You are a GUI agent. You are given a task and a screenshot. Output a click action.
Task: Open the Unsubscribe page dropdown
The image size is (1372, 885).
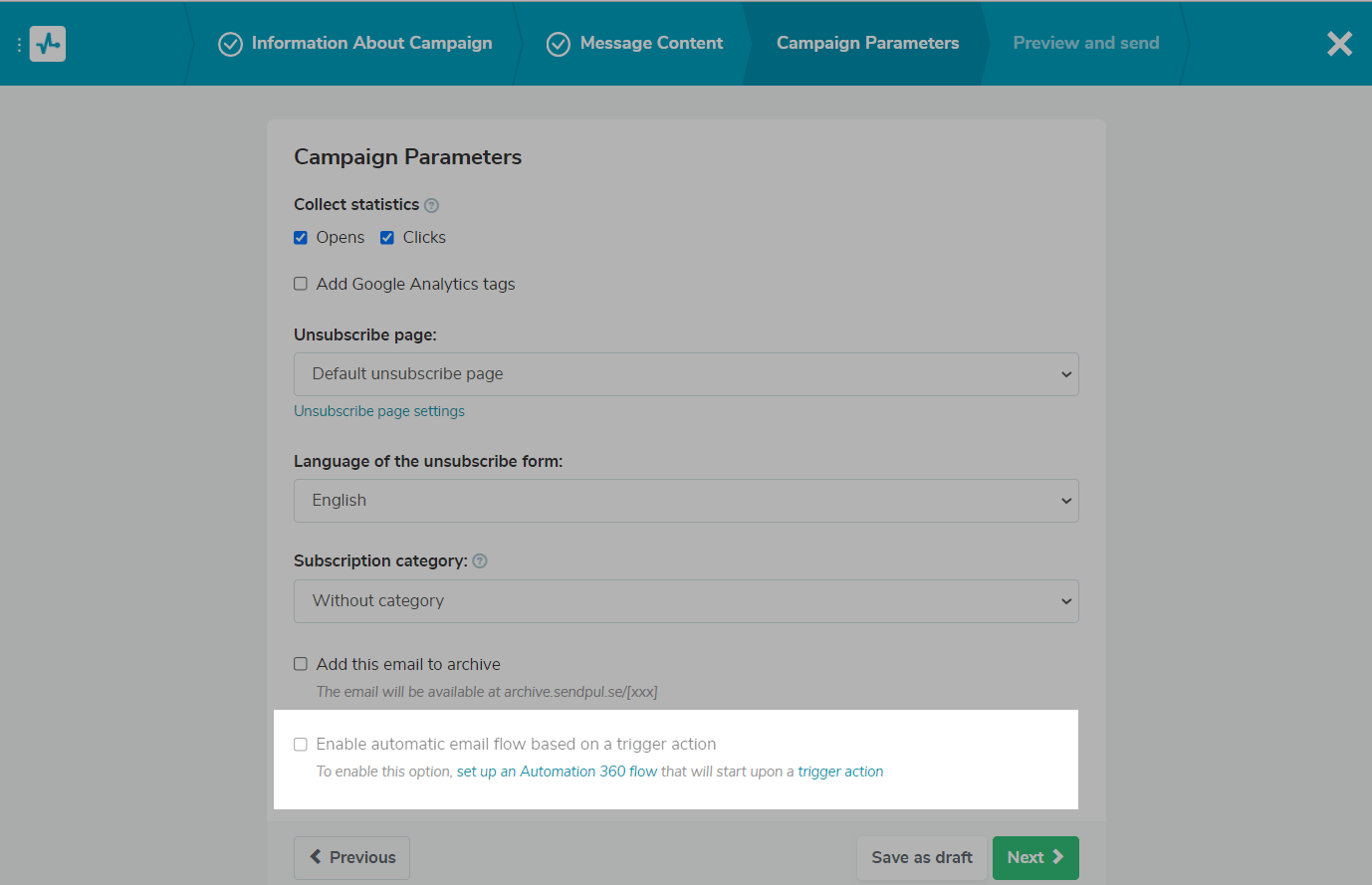coord(686,374)
